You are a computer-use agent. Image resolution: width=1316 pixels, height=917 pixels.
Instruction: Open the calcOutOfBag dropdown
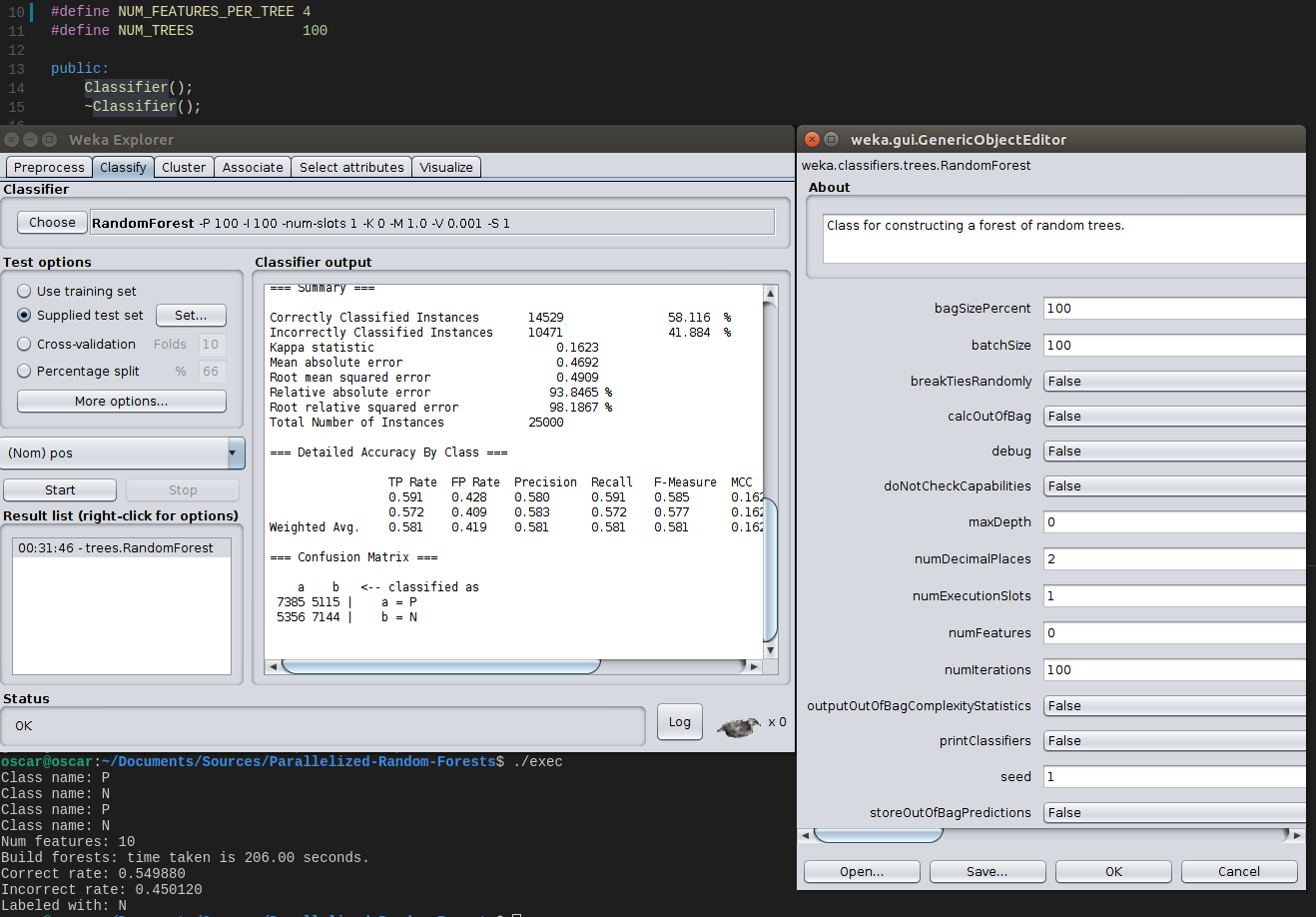point(1174,417)
